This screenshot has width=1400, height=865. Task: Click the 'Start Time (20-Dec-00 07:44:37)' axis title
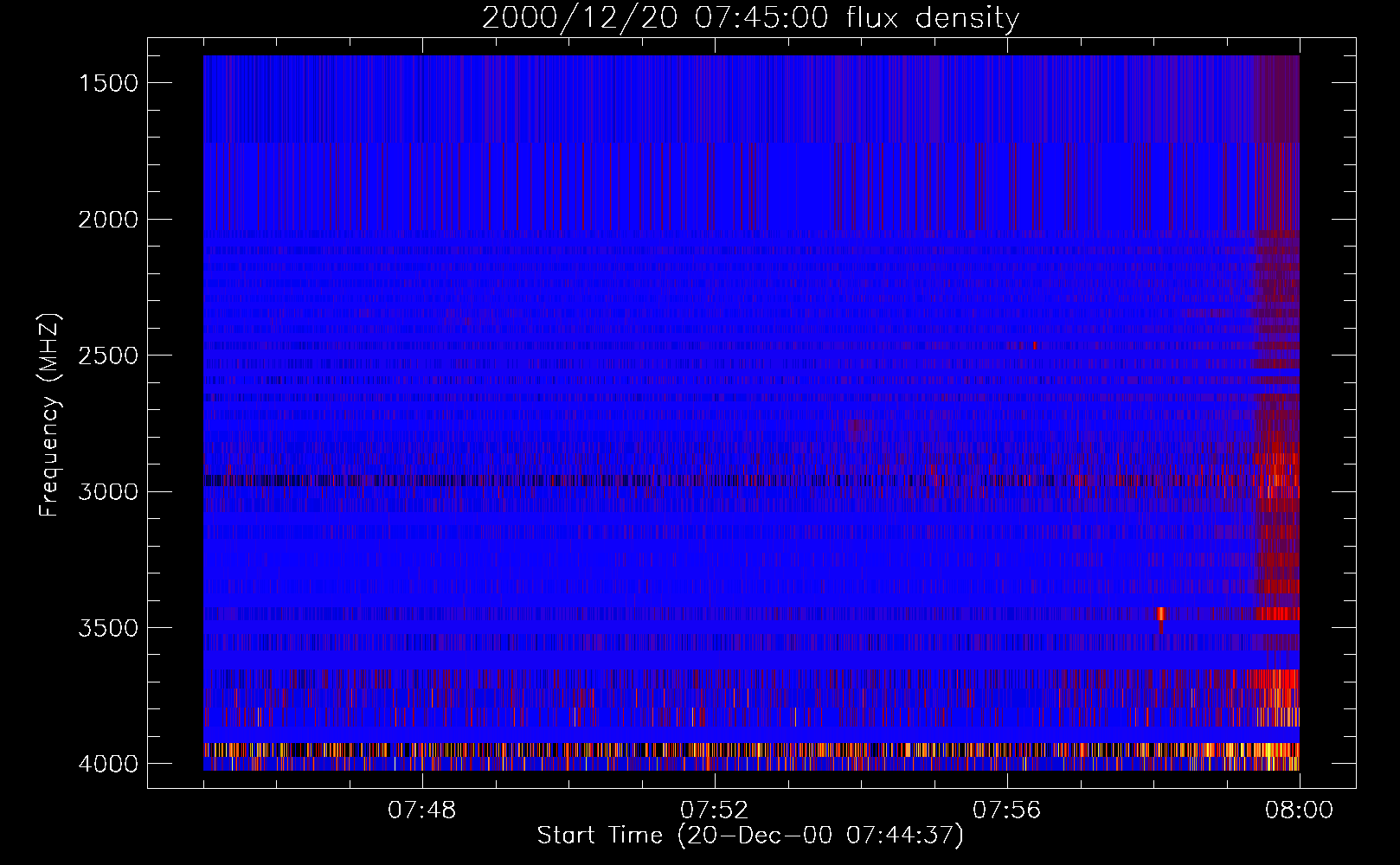click(x=750, y=836)
